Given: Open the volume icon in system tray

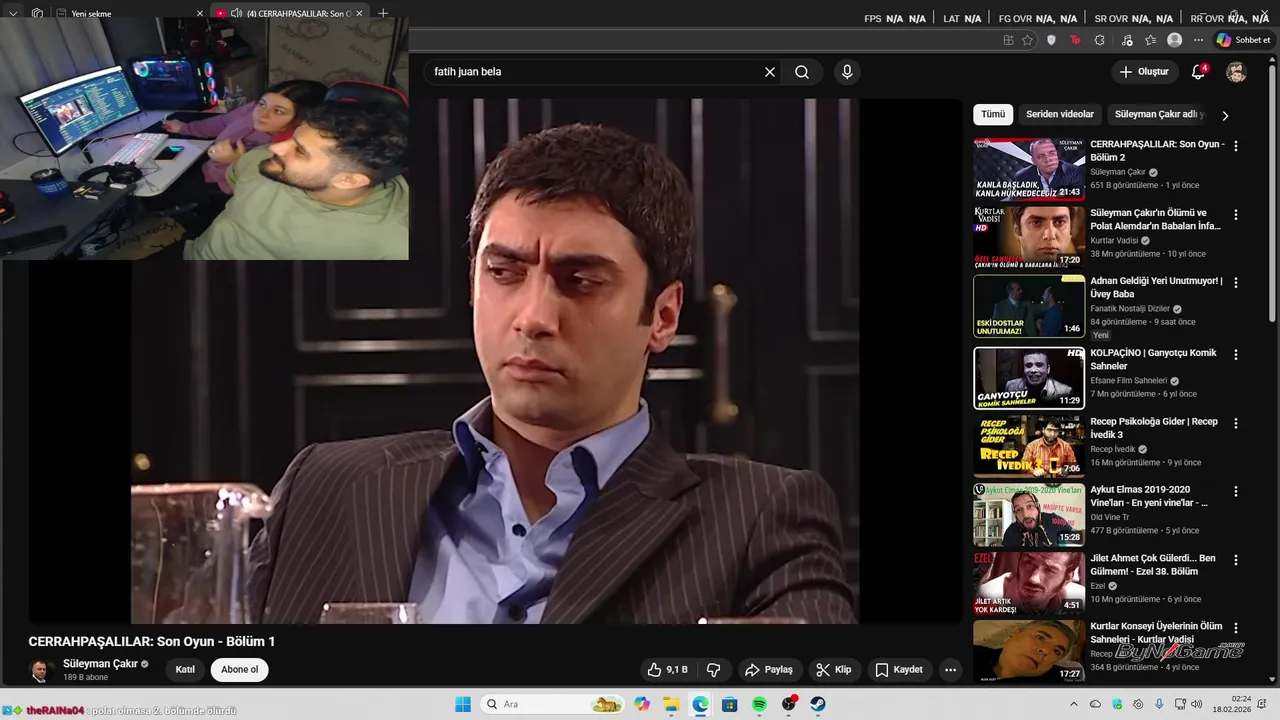Looking at the screenshot, I should [1196, 704].
